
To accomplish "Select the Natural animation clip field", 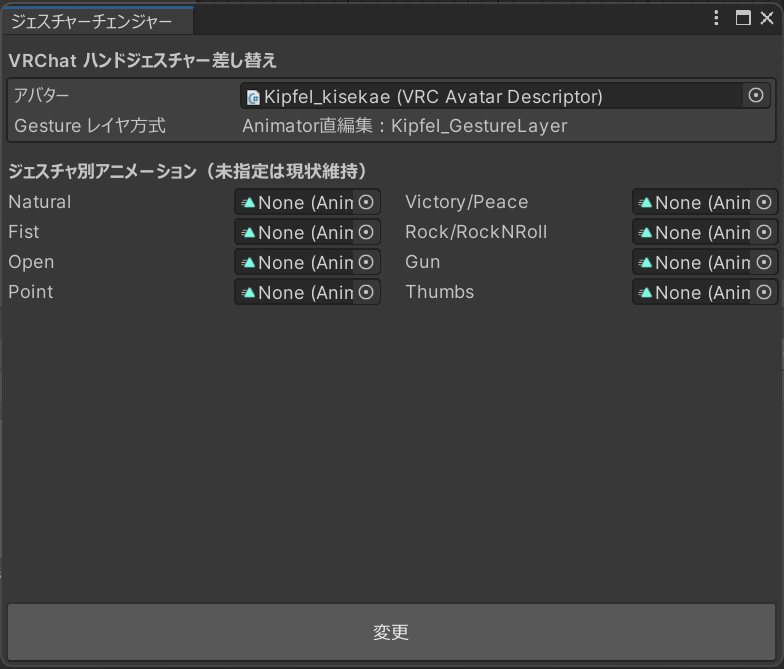I will [x=308, y=202].
